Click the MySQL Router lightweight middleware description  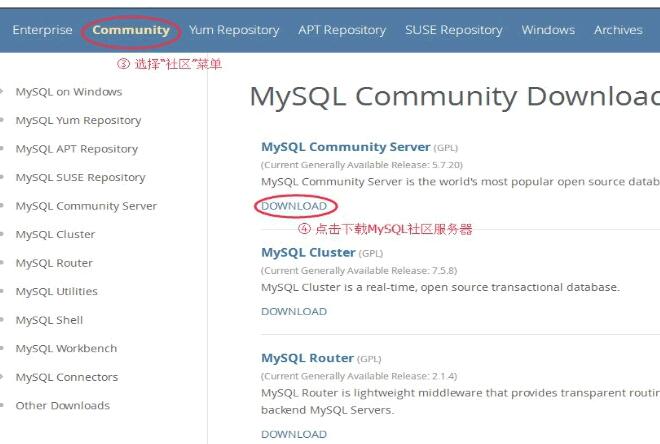tap(460, 401)
